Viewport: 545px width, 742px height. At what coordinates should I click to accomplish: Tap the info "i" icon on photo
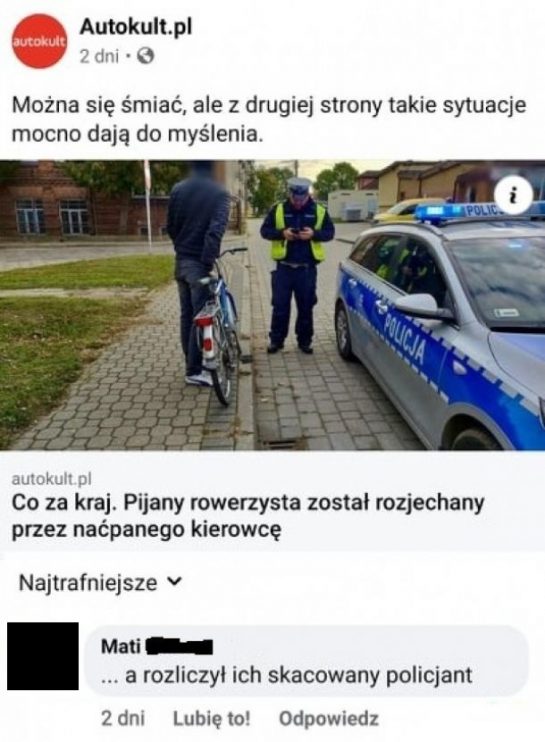513,195
